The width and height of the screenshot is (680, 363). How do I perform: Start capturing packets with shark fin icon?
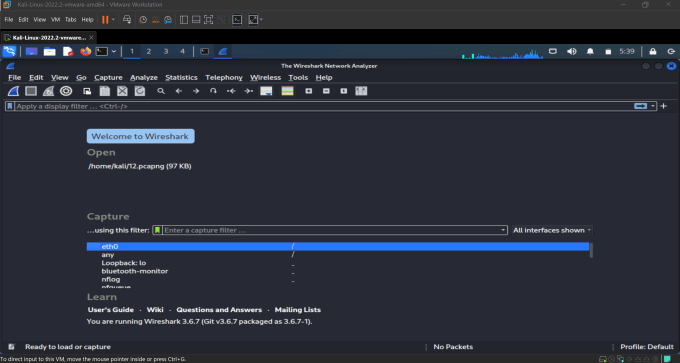tap(13, 91)
